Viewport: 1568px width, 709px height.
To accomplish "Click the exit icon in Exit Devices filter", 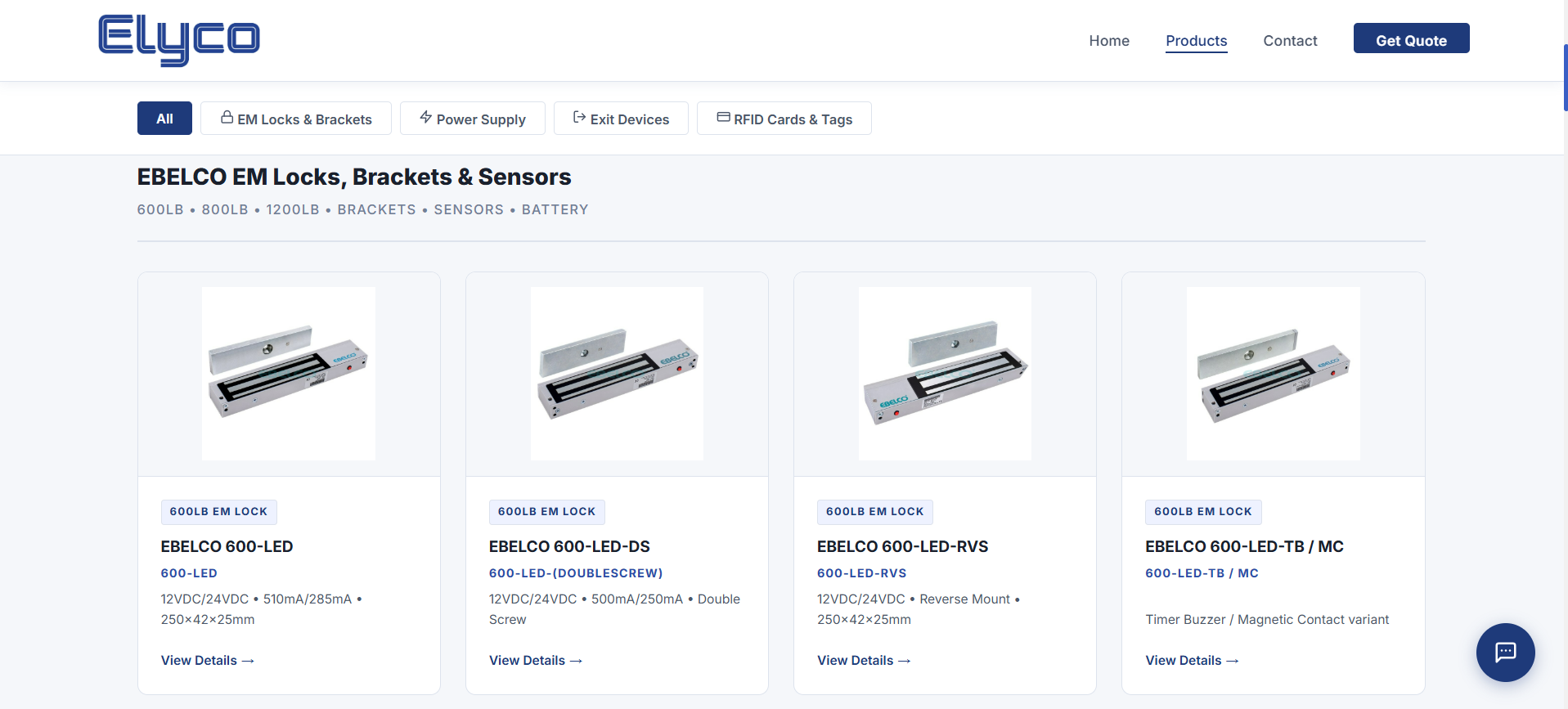I will point(580,118).
